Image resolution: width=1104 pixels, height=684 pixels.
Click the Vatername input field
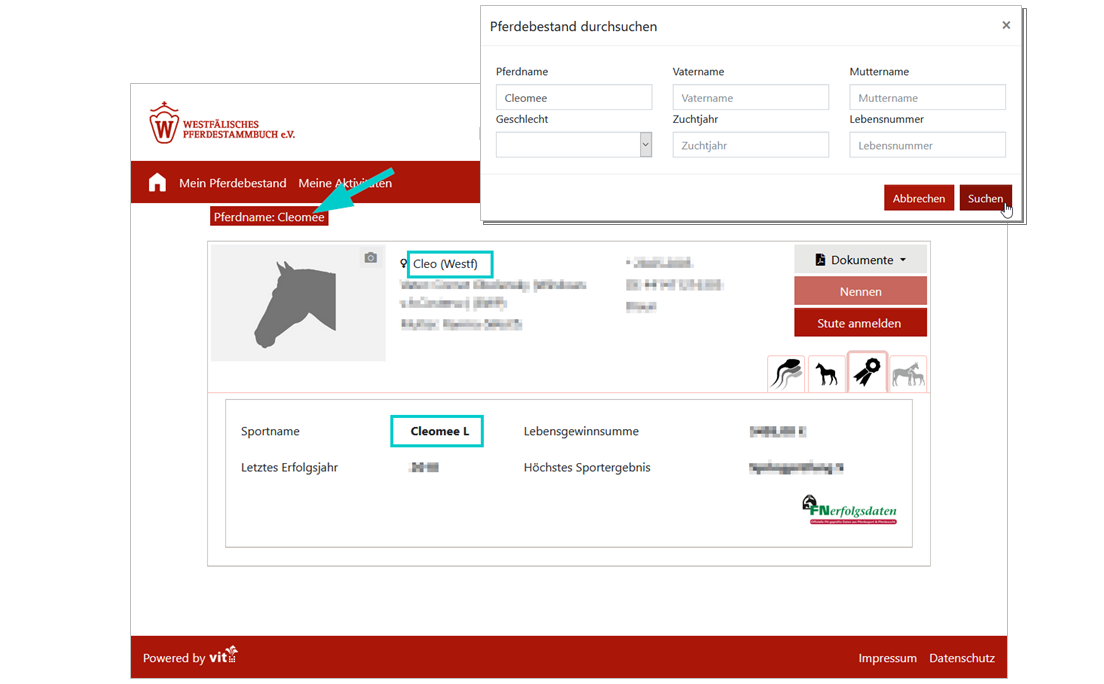point(751,97)
